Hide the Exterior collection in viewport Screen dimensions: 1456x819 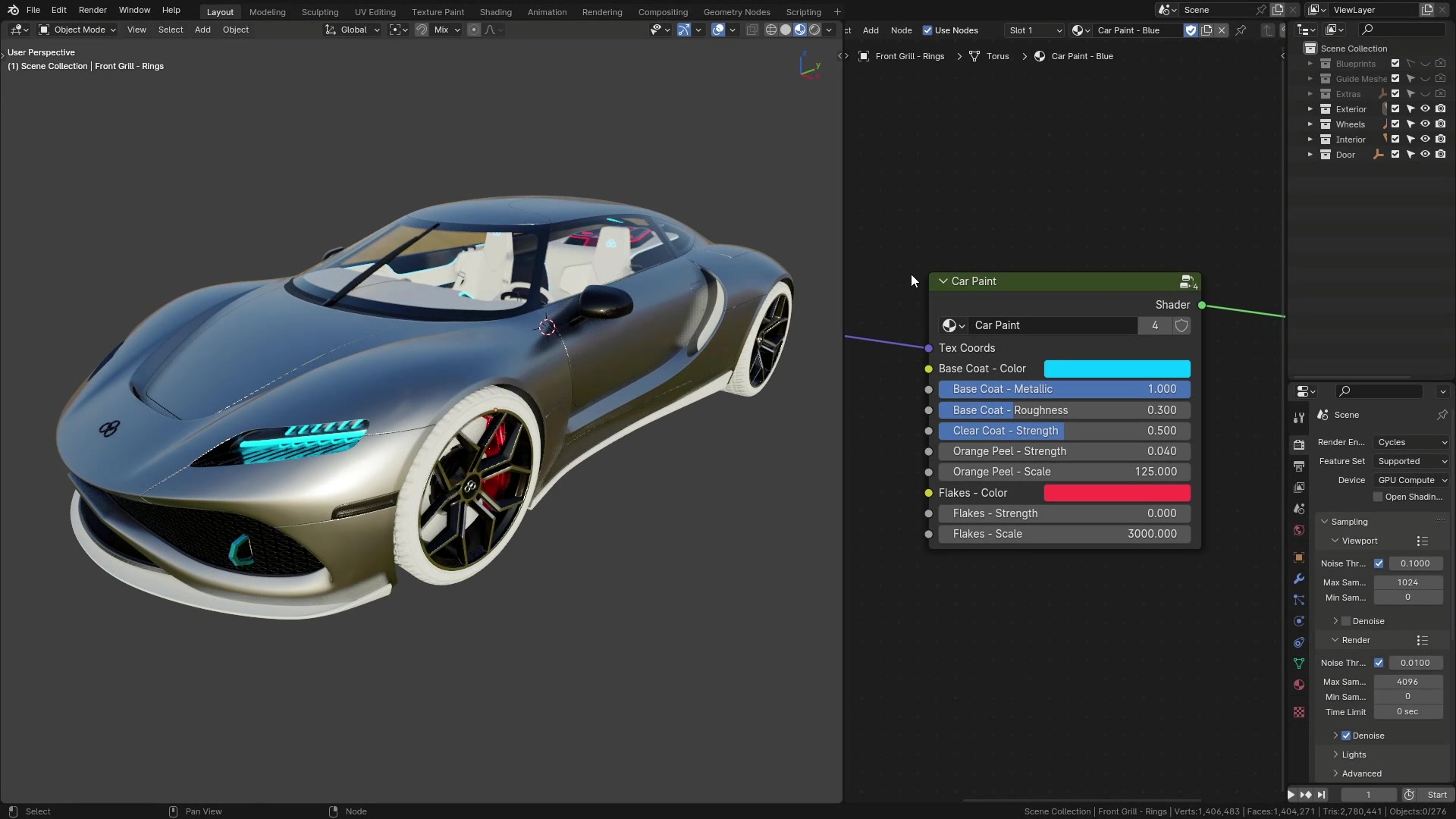pos(1425,109)
